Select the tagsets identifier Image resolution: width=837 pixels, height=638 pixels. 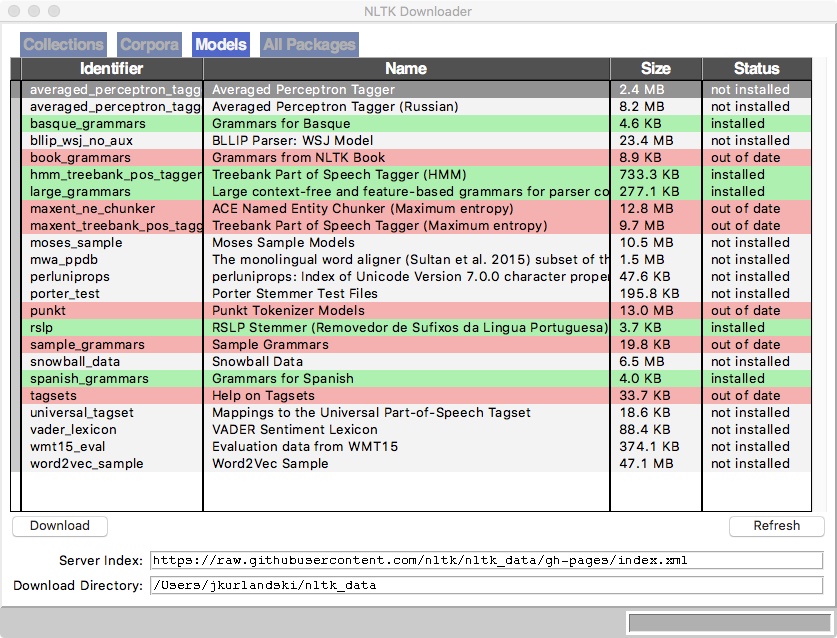pyautogui.click(x=53, y=396)
